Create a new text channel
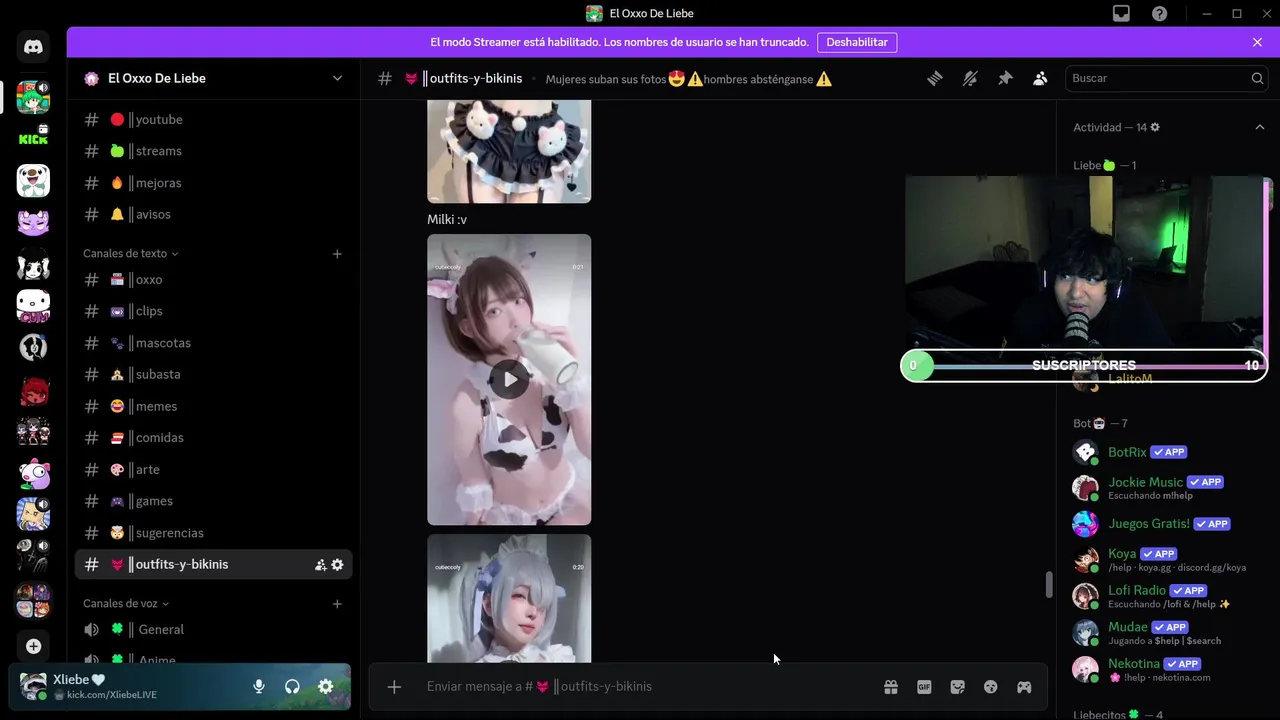The width and height of the screenshot is (1280, 720). [x=337, y=254]
